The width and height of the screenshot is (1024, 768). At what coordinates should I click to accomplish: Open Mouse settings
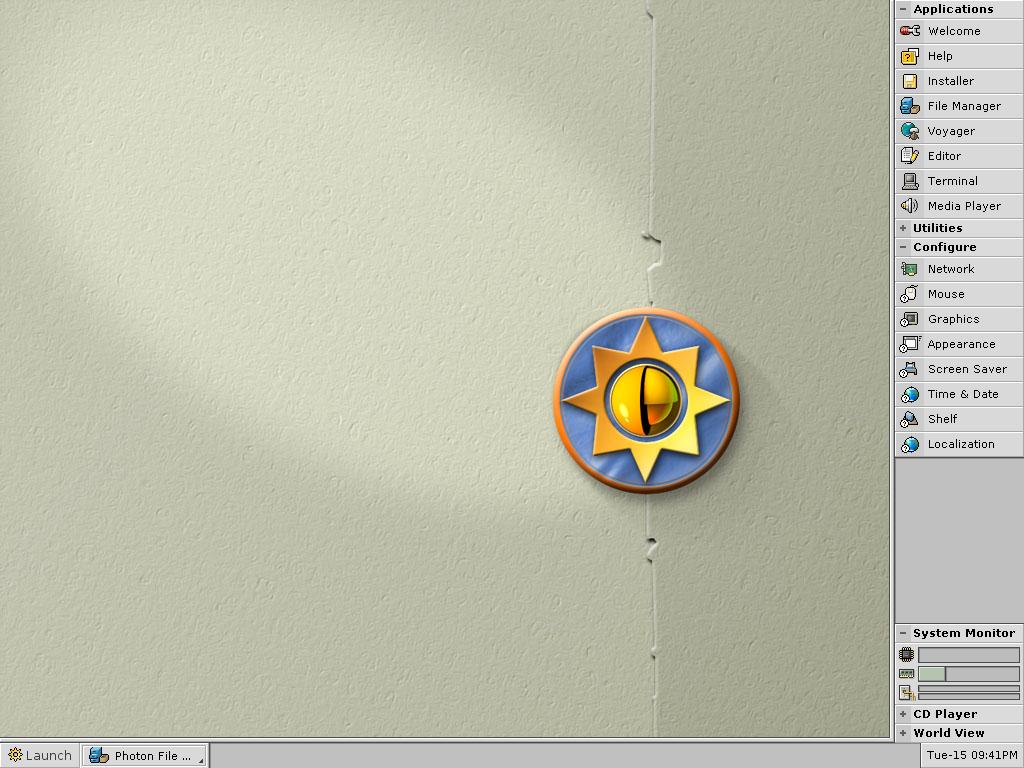click(958, 294)
